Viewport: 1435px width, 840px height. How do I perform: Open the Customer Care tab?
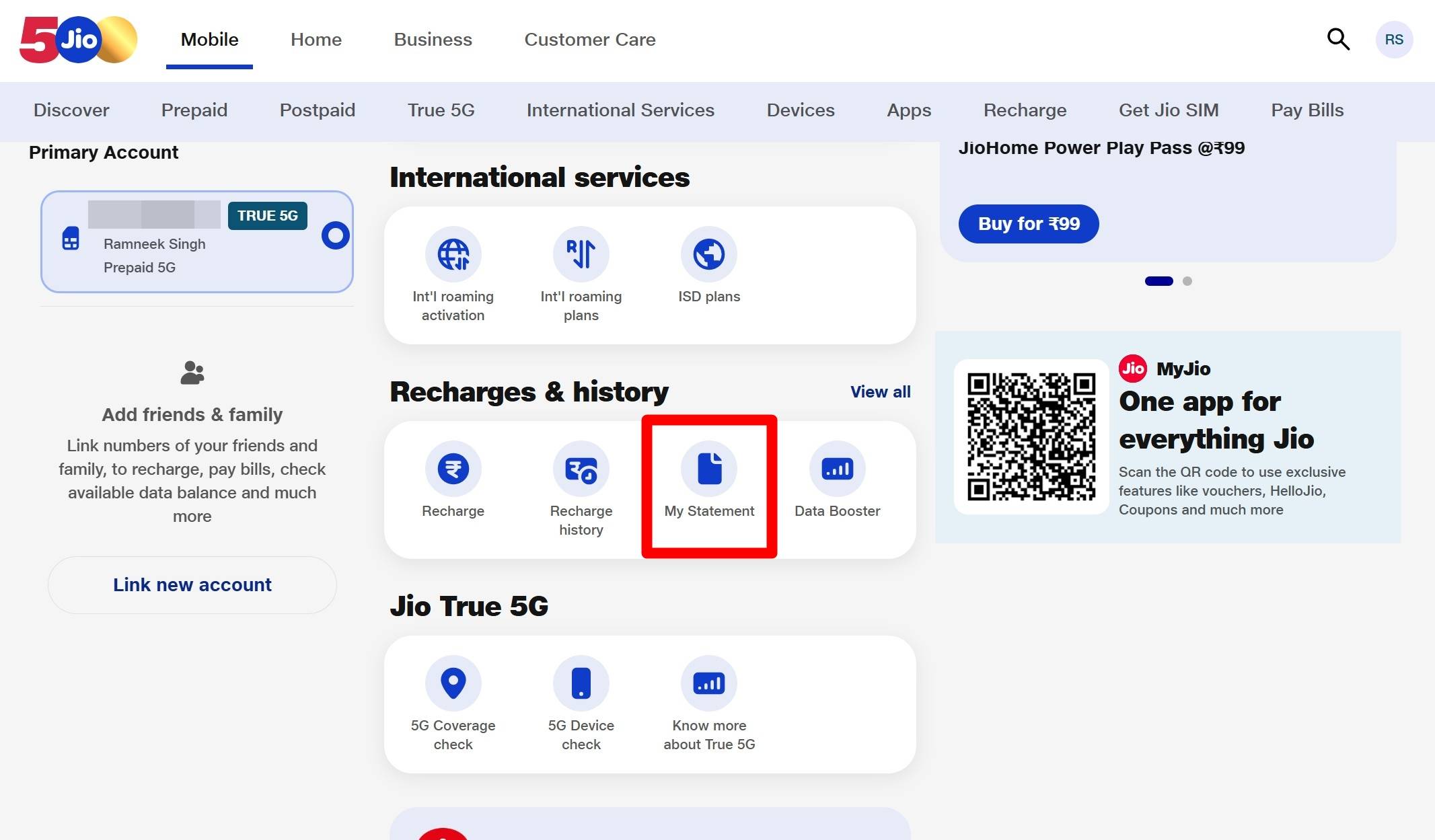pos(590,40)
